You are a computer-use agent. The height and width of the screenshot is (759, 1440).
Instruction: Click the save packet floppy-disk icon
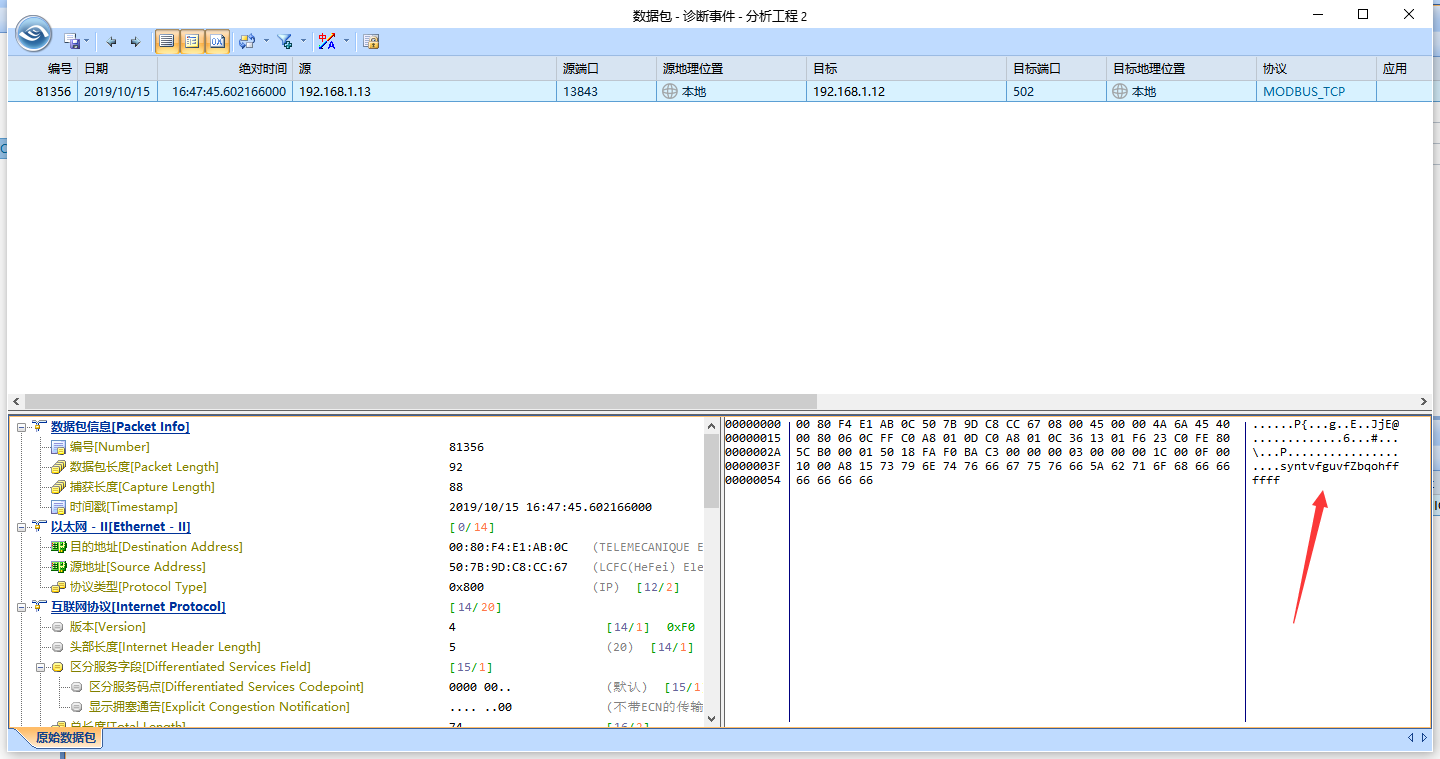(x=72, y=41)
